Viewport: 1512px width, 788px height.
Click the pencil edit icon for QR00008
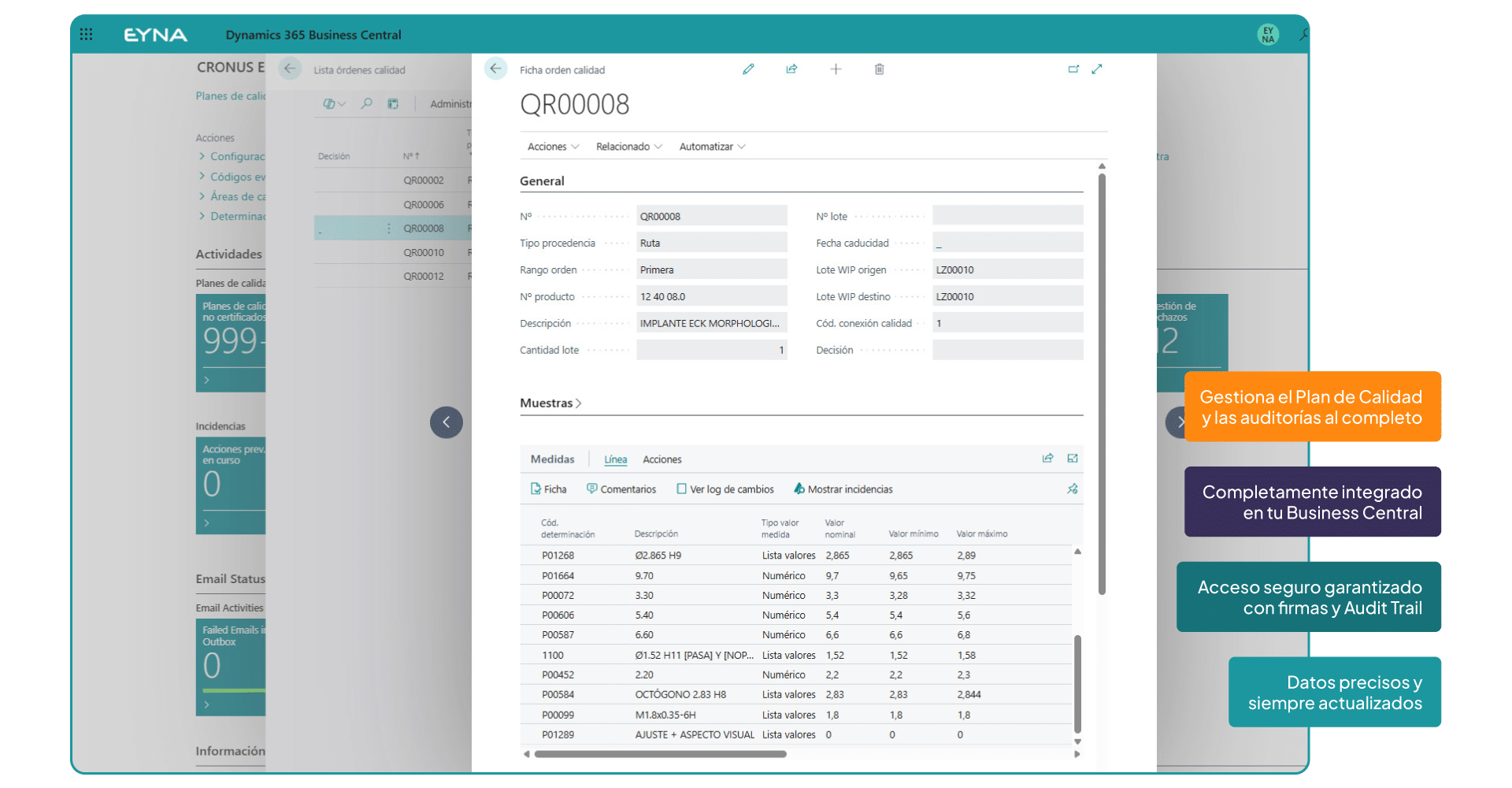(x=748, y=69)
